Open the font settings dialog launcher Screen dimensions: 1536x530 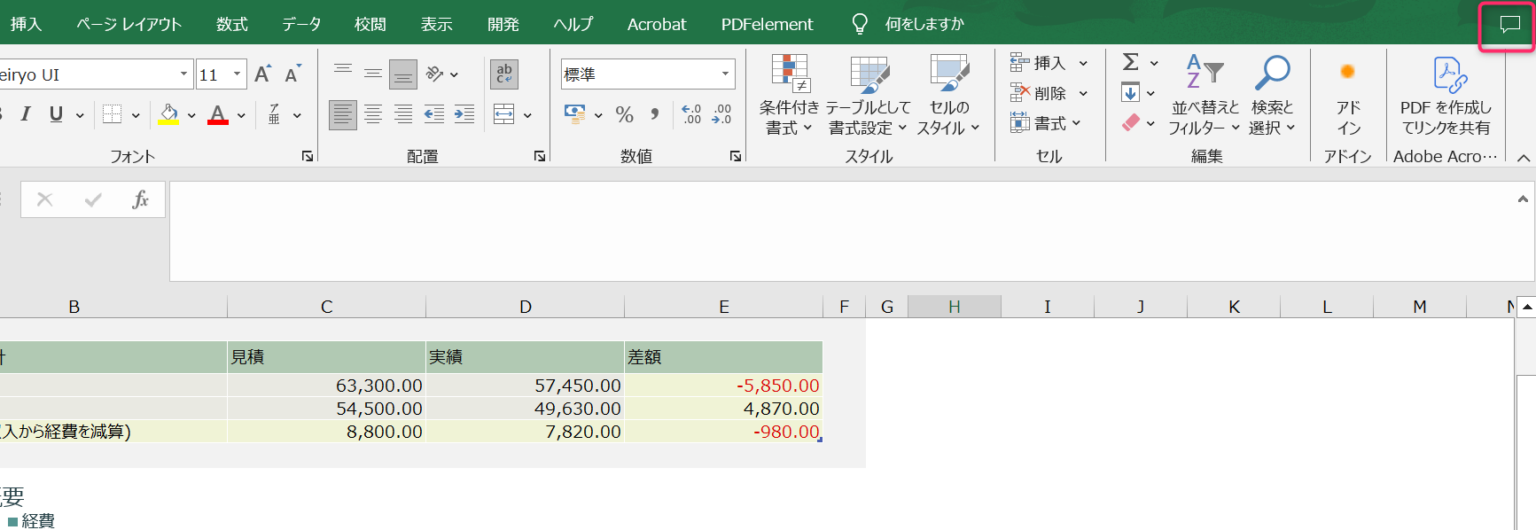[x=307, y=156]
